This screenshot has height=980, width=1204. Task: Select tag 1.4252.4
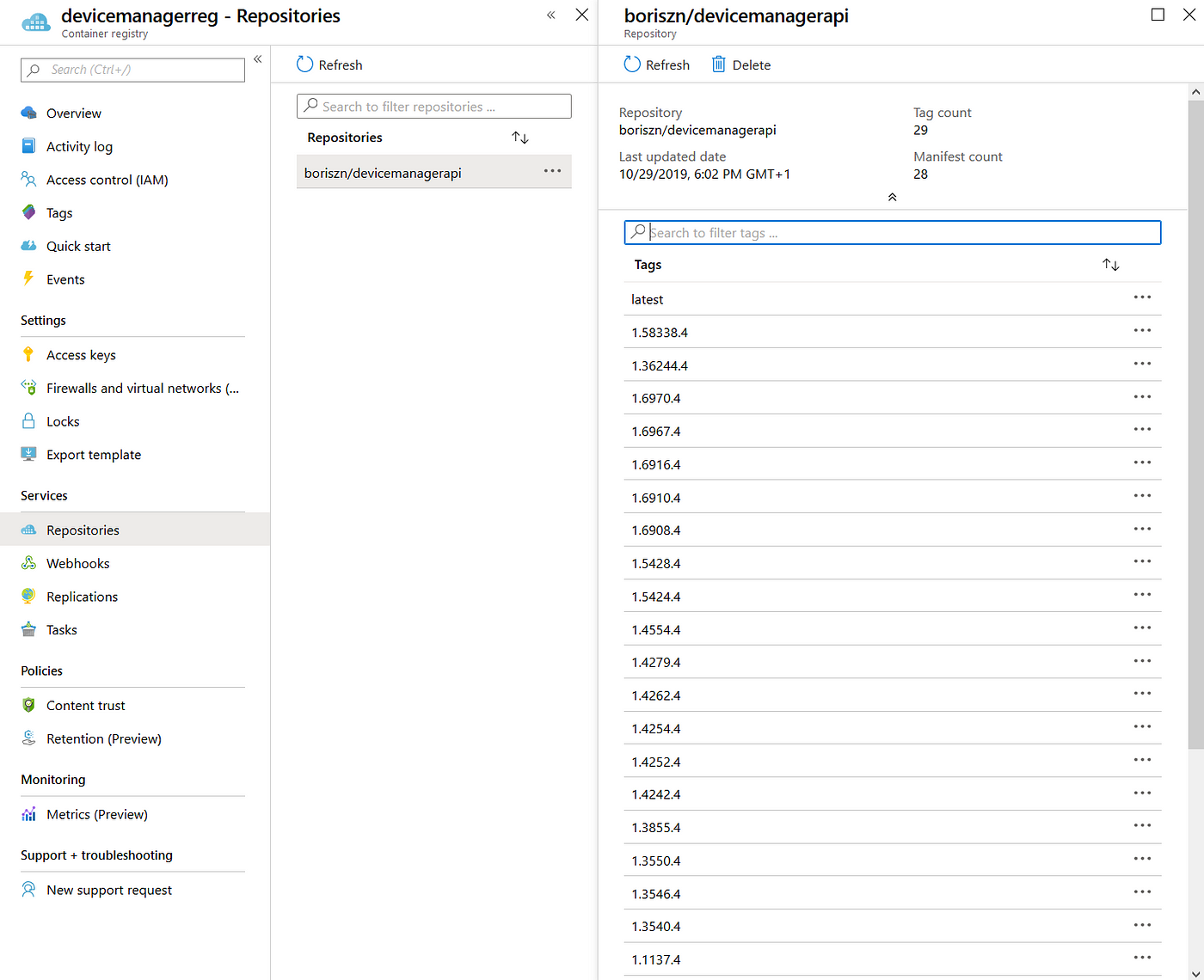click(893, 762)
